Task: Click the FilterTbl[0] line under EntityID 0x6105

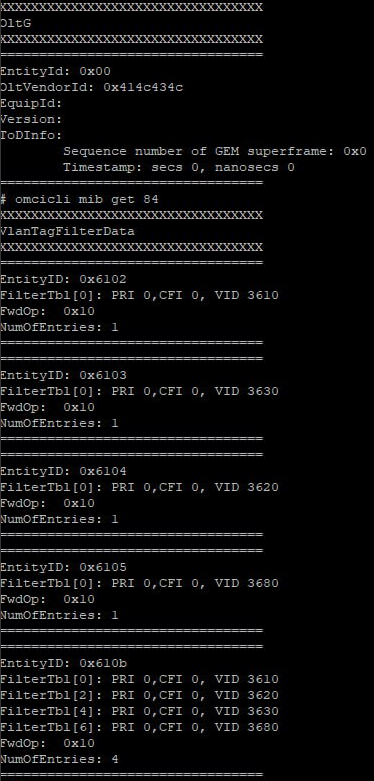Action: [x=139, y=583]
